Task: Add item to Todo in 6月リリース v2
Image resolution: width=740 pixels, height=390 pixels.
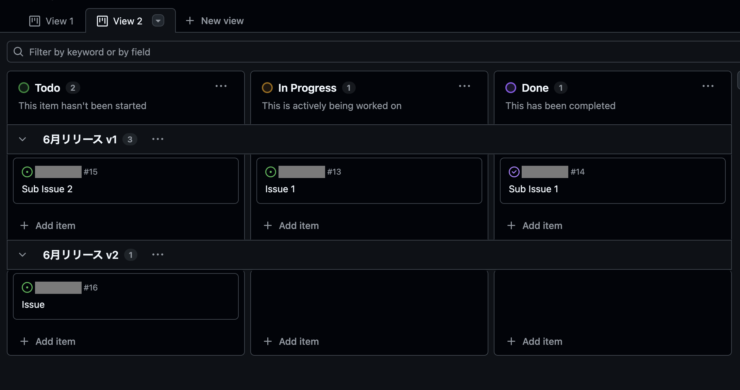Action: click(x=48, y=341)
